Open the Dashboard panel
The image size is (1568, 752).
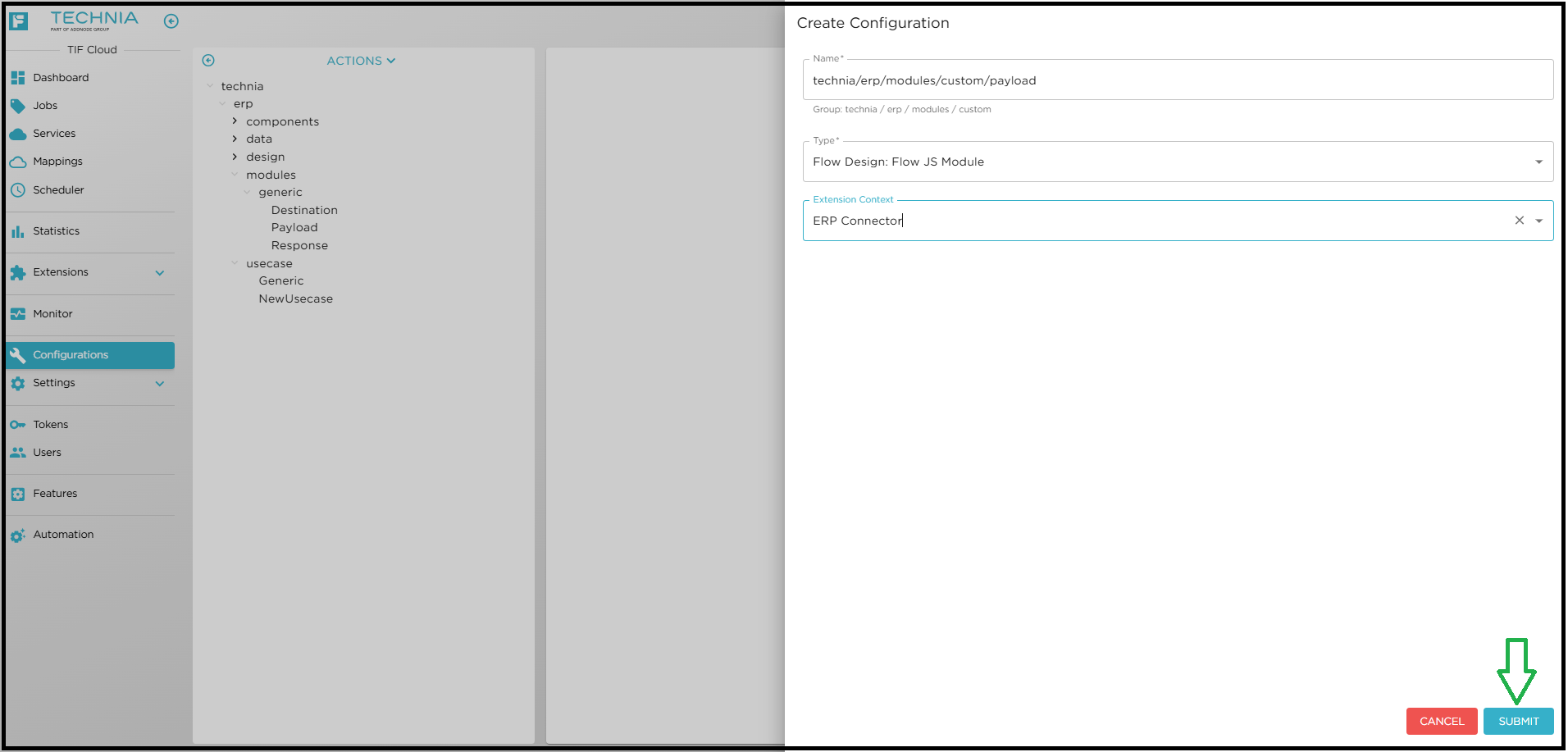pyautogui.click(x=18, y=77)
